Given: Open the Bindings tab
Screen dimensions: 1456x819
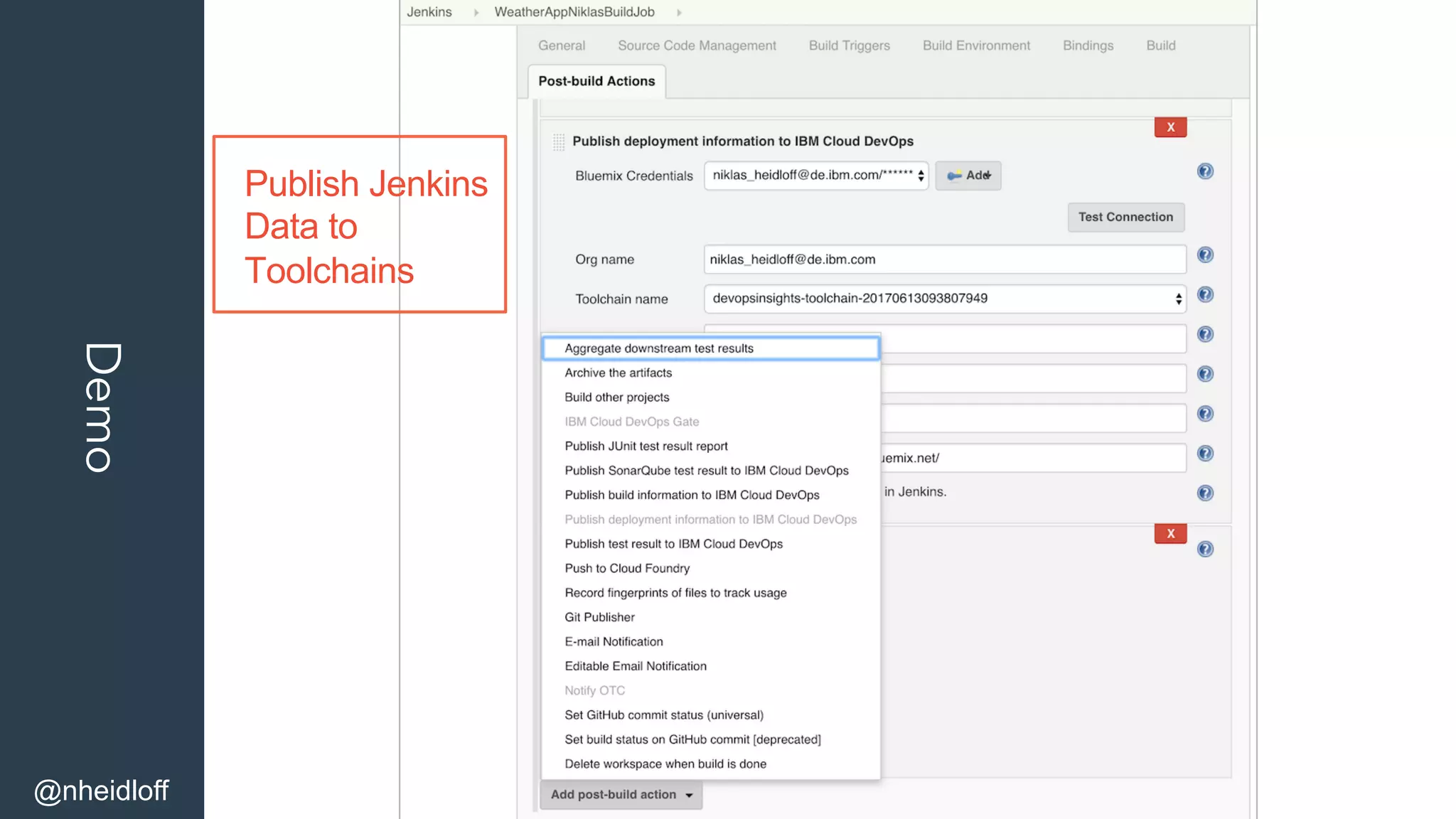Looking at the screenshot, I should [x=1088, y=45].
